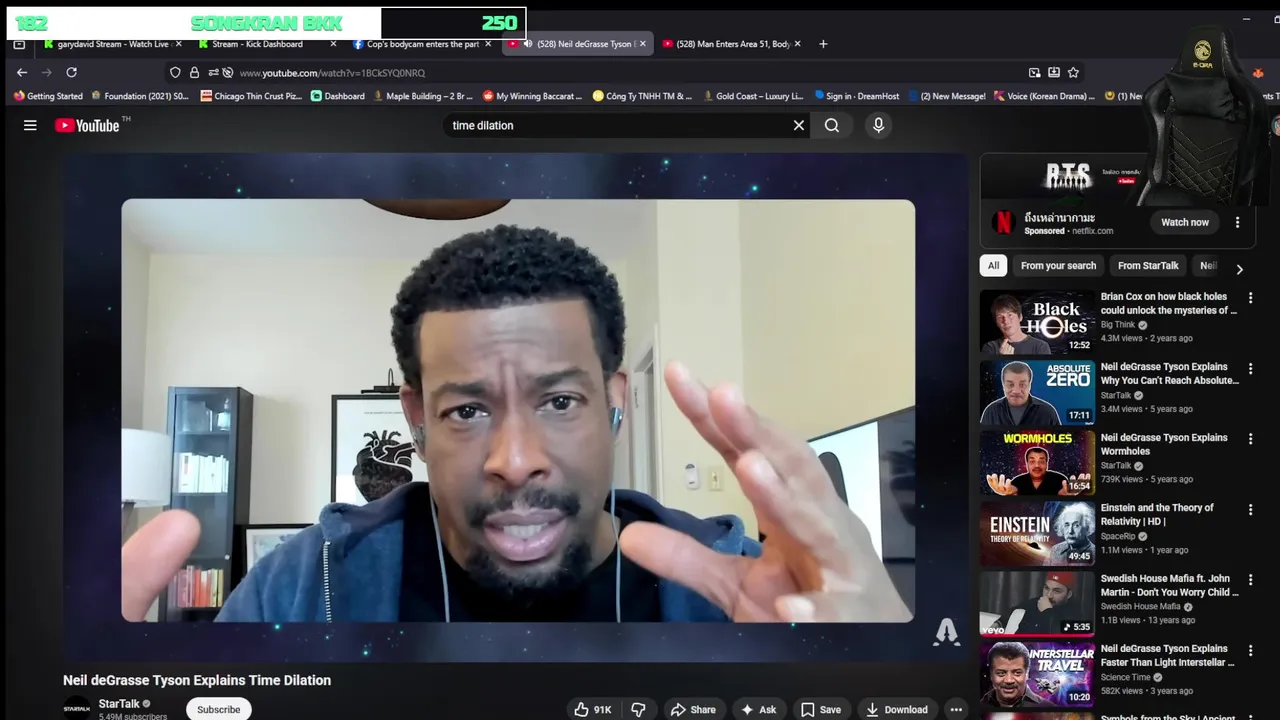Image resolution: width=1280 pixels, height=720 pixels.
Task: Bookmark this page with the star
Action: (1073, 72)
